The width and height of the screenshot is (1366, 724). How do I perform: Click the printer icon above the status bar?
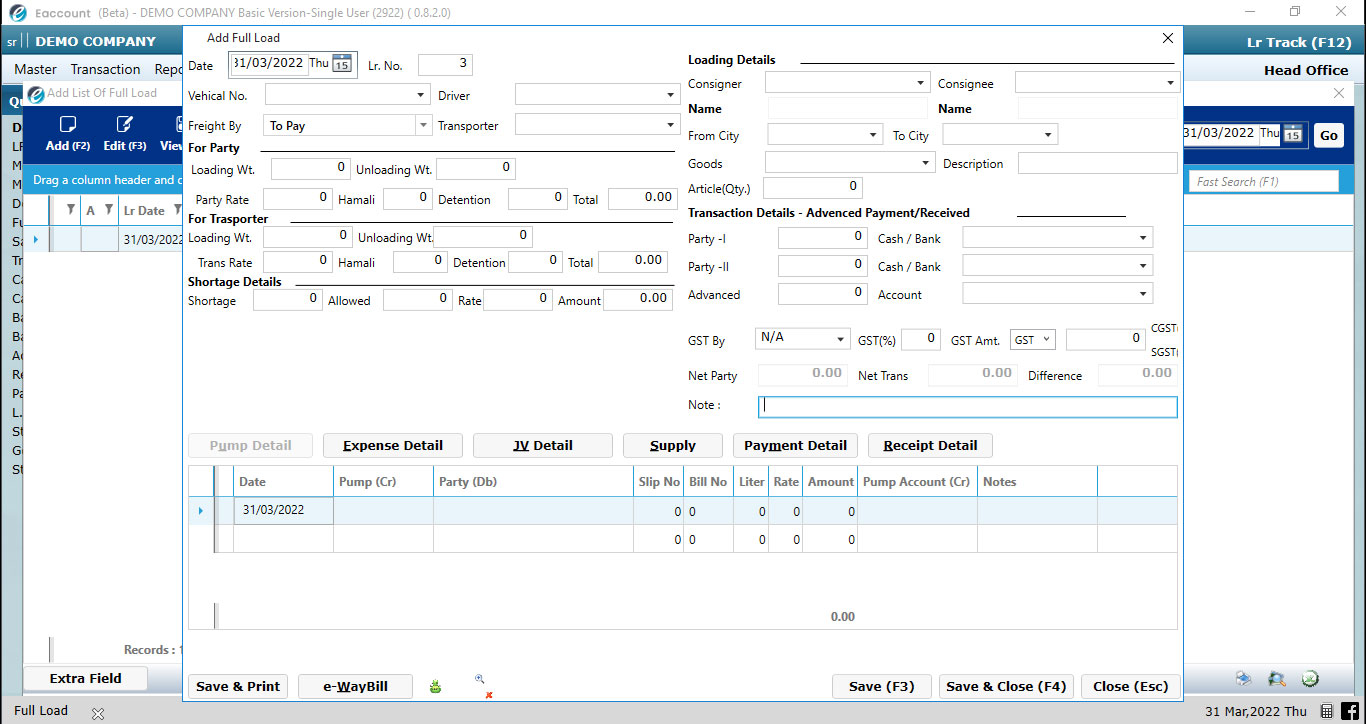(1243, 678)
